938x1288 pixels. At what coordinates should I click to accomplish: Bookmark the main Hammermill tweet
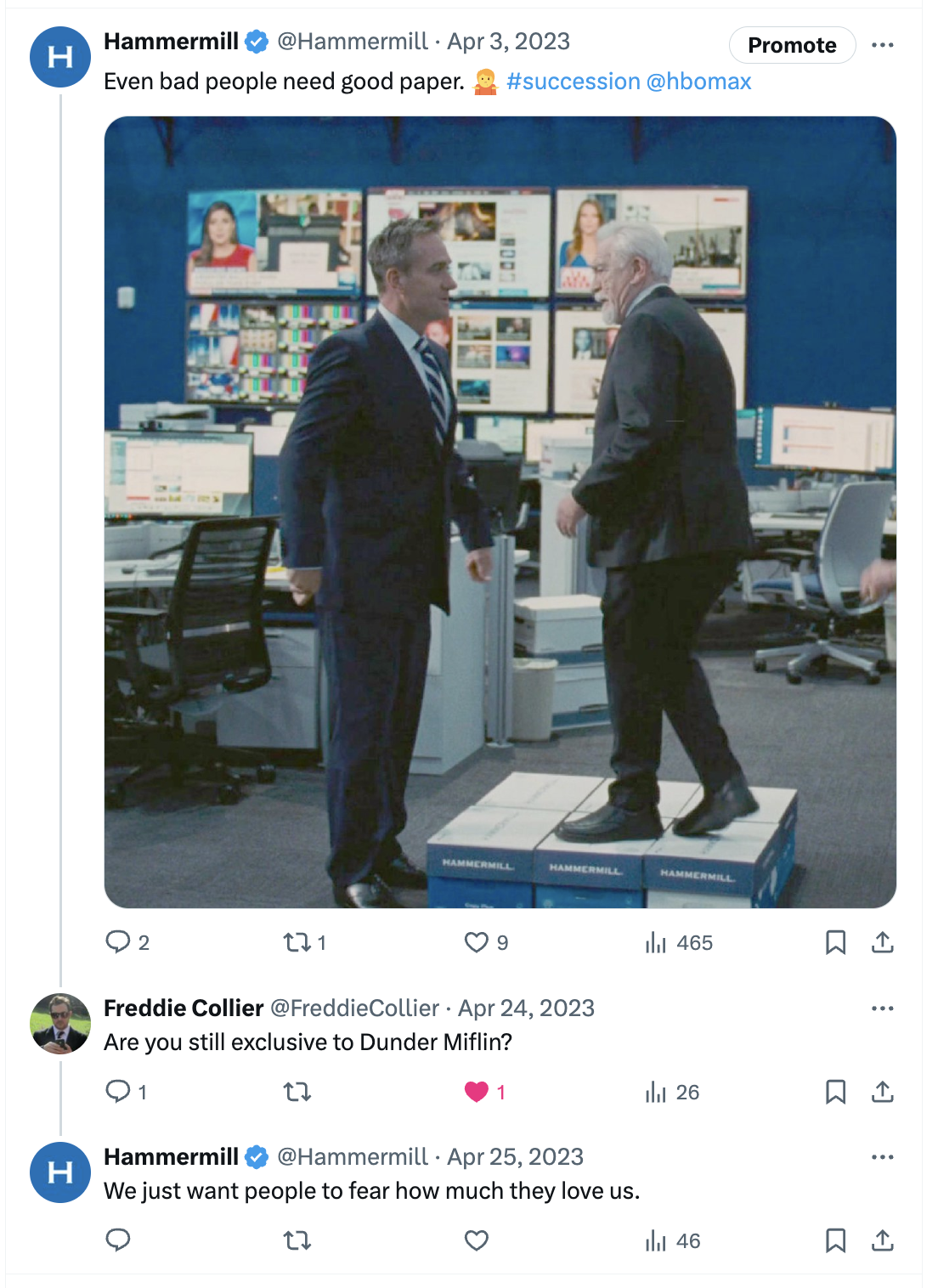pyautogui.click(x=836, y=942)
